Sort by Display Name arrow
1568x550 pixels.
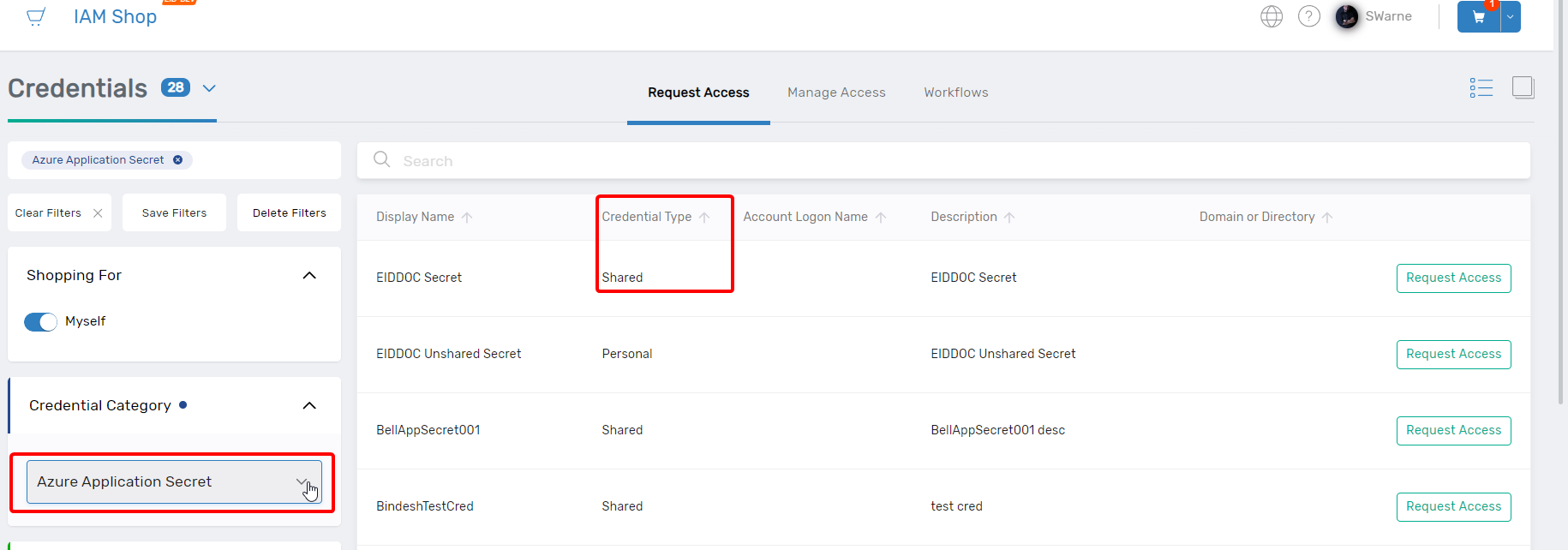[x=467, y=218]
